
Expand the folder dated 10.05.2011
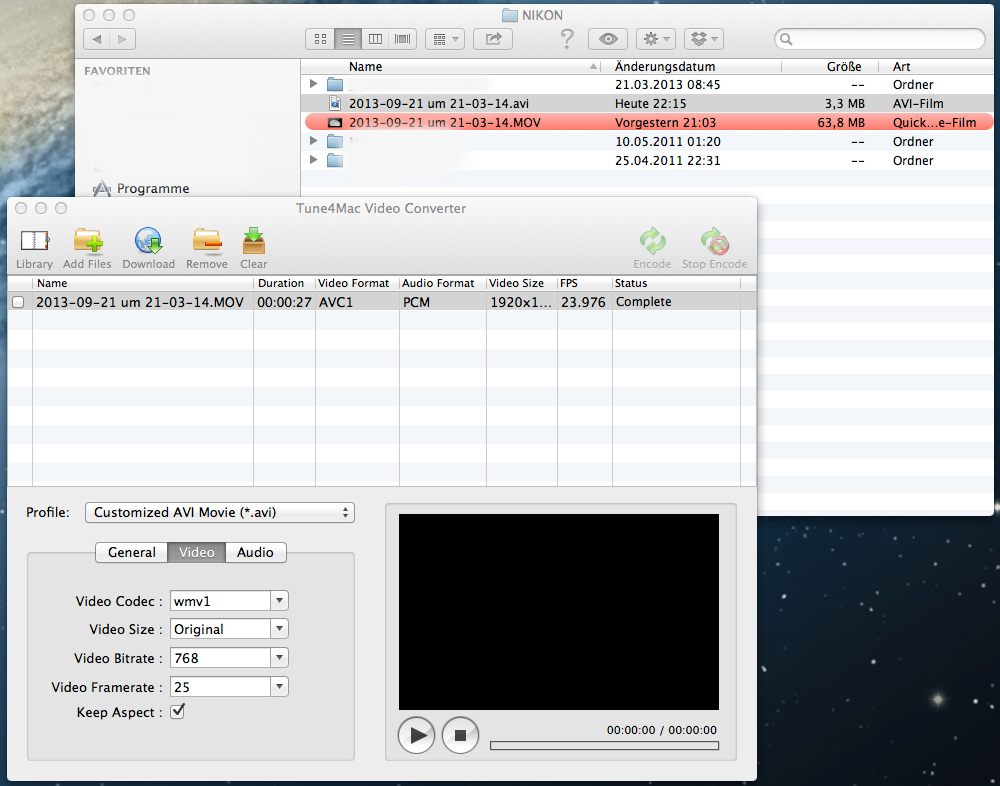pos(313,140)
